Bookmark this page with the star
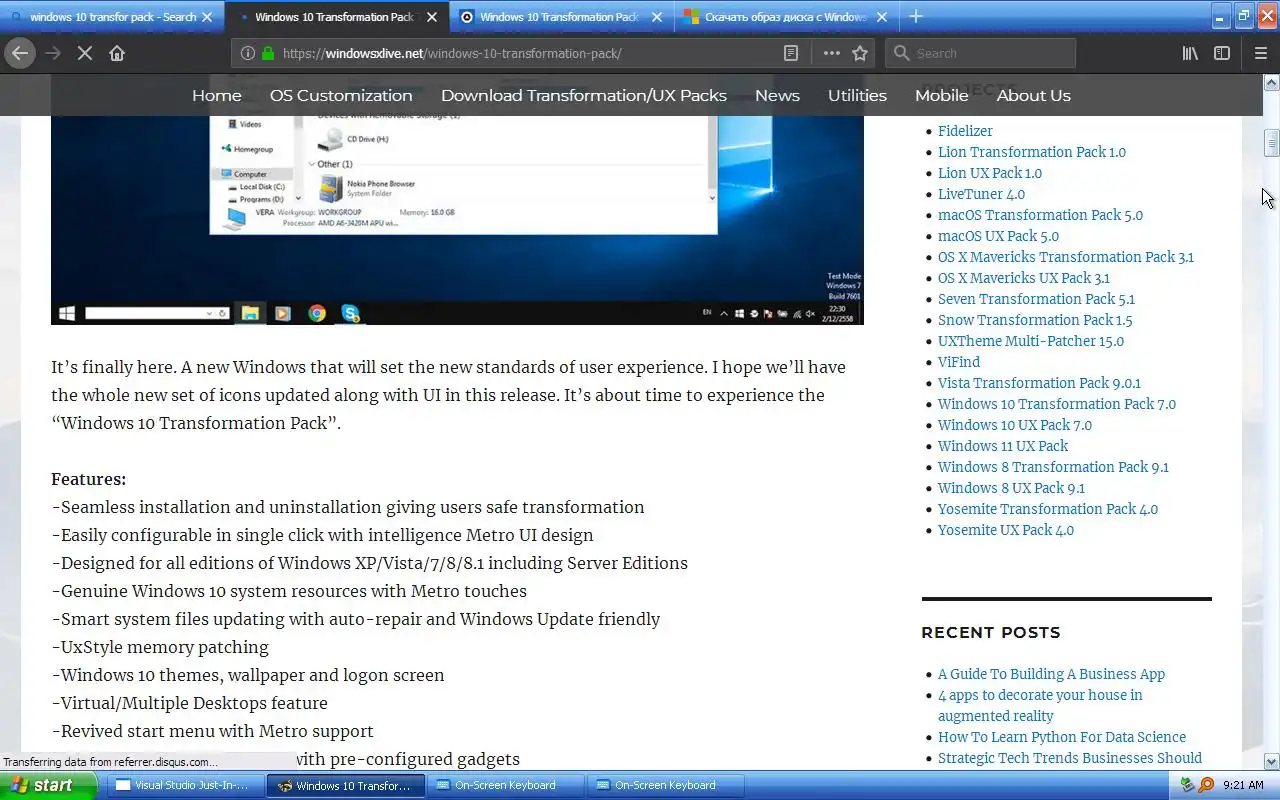The width and height of the screenshot is (1280, 800). tap(860, 53)
